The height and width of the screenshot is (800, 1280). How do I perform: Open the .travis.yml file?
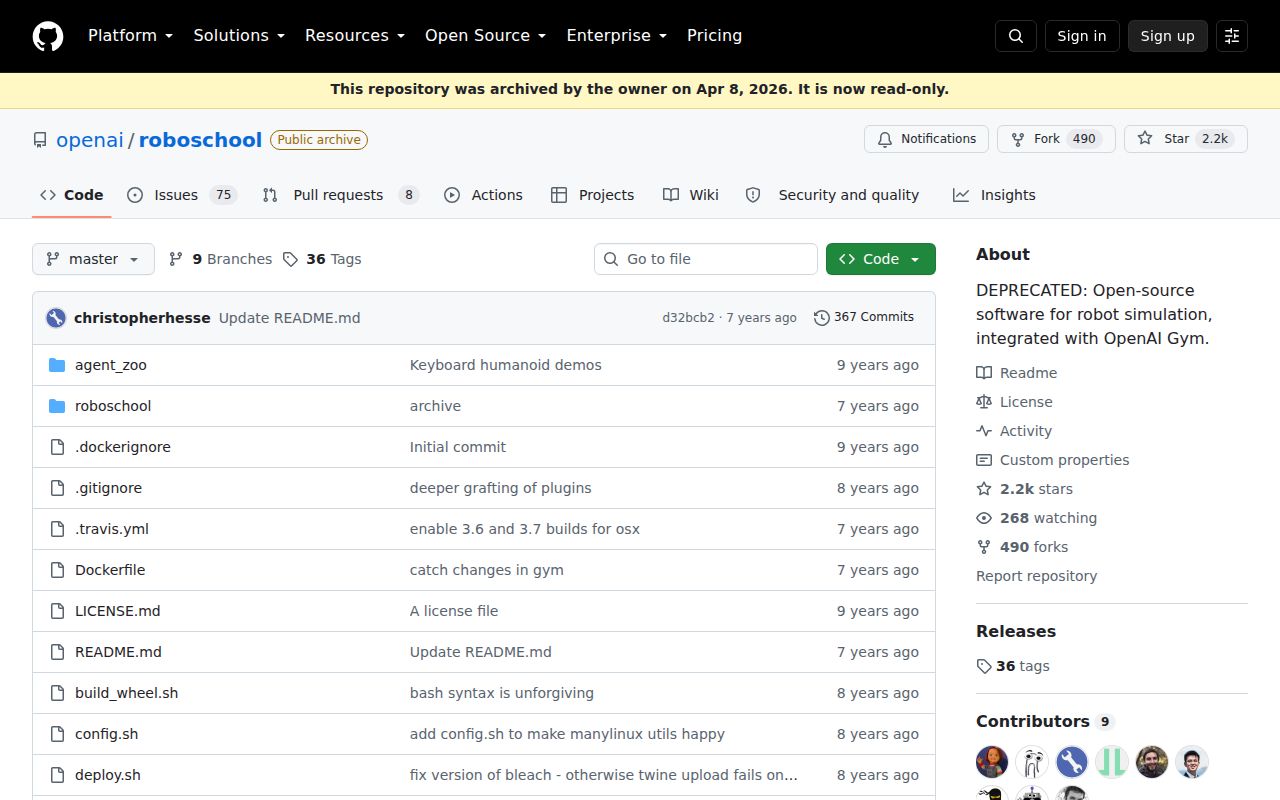(x=112, y=529)
